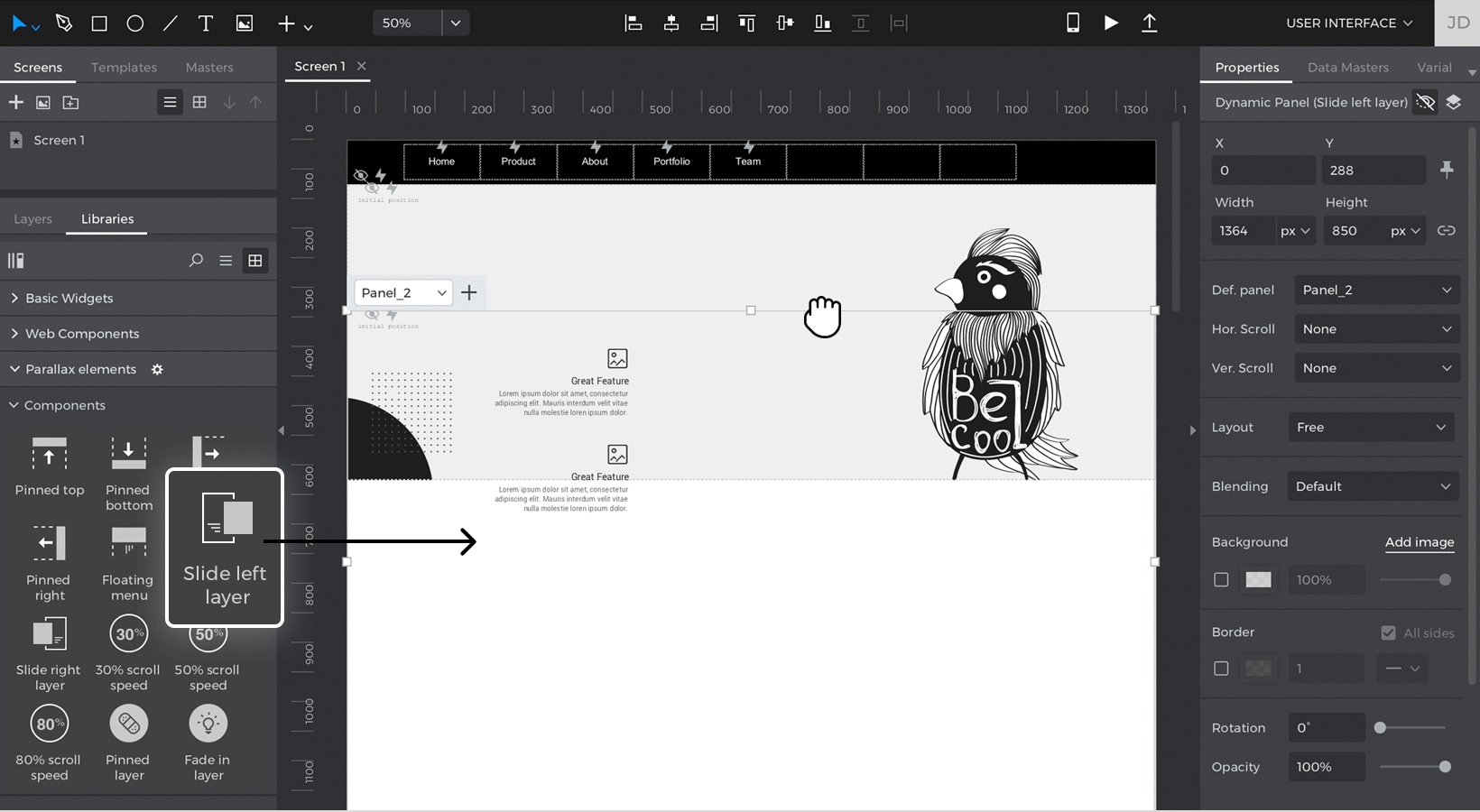Select the Pinned layer component

pos(128,743)
